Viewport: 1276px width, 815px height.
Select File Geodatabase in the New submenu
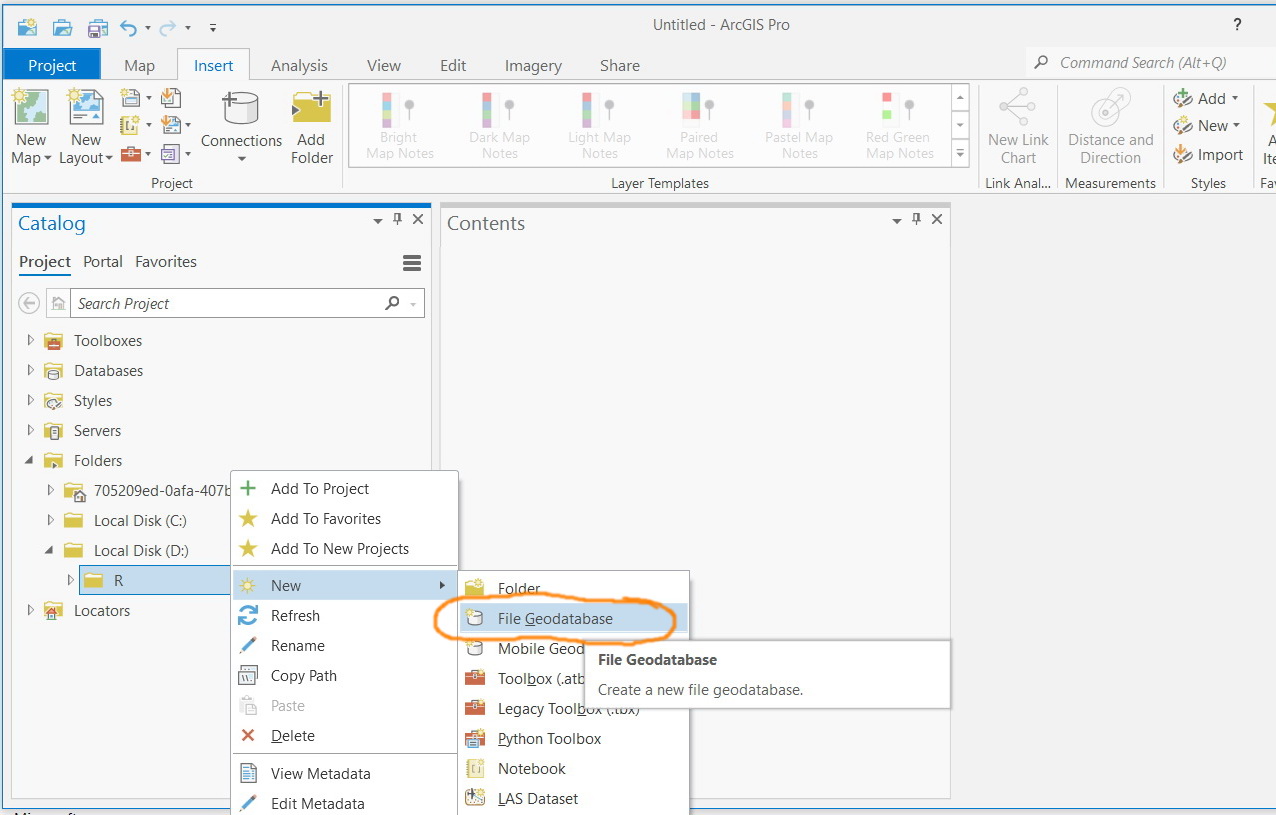[574, 618]
